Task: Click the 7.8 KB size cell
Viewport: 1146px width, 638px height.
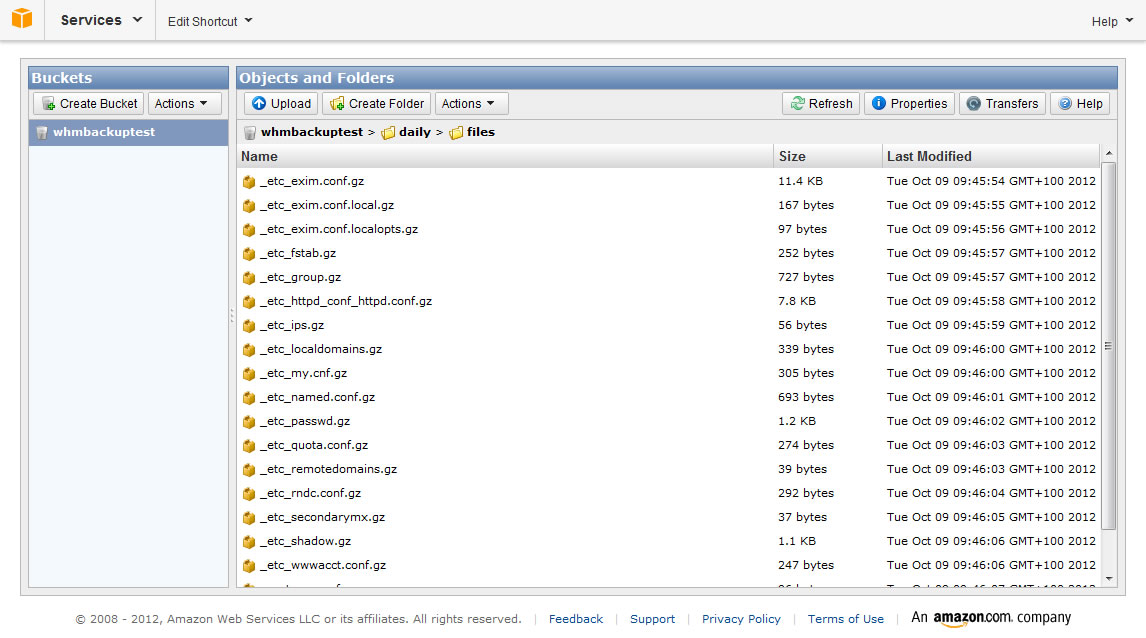Action: [x=797, y=301]
